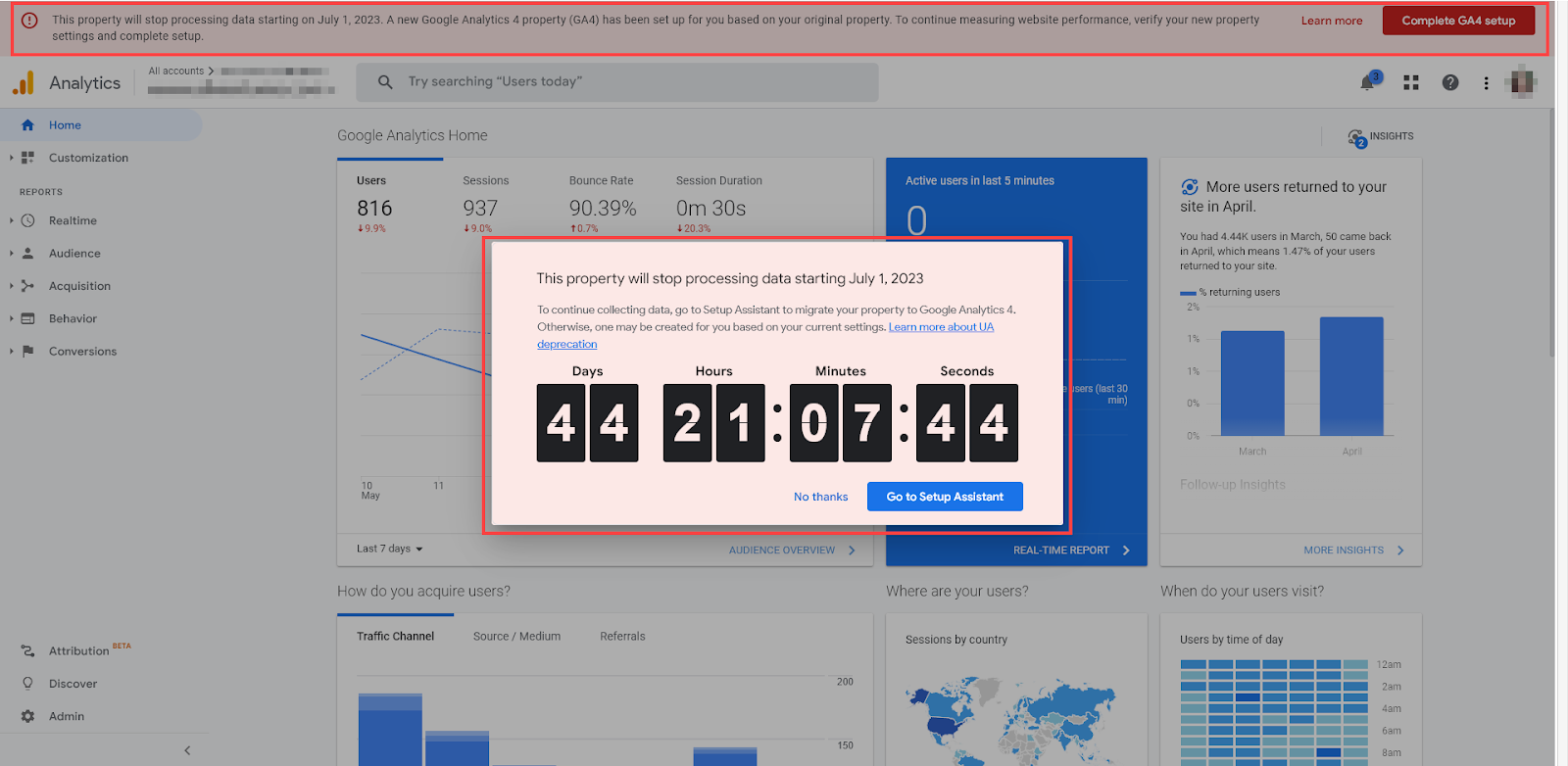Open the Real-Time Report link
This screenshot has width=1568, height=766.
point(1071,551)
